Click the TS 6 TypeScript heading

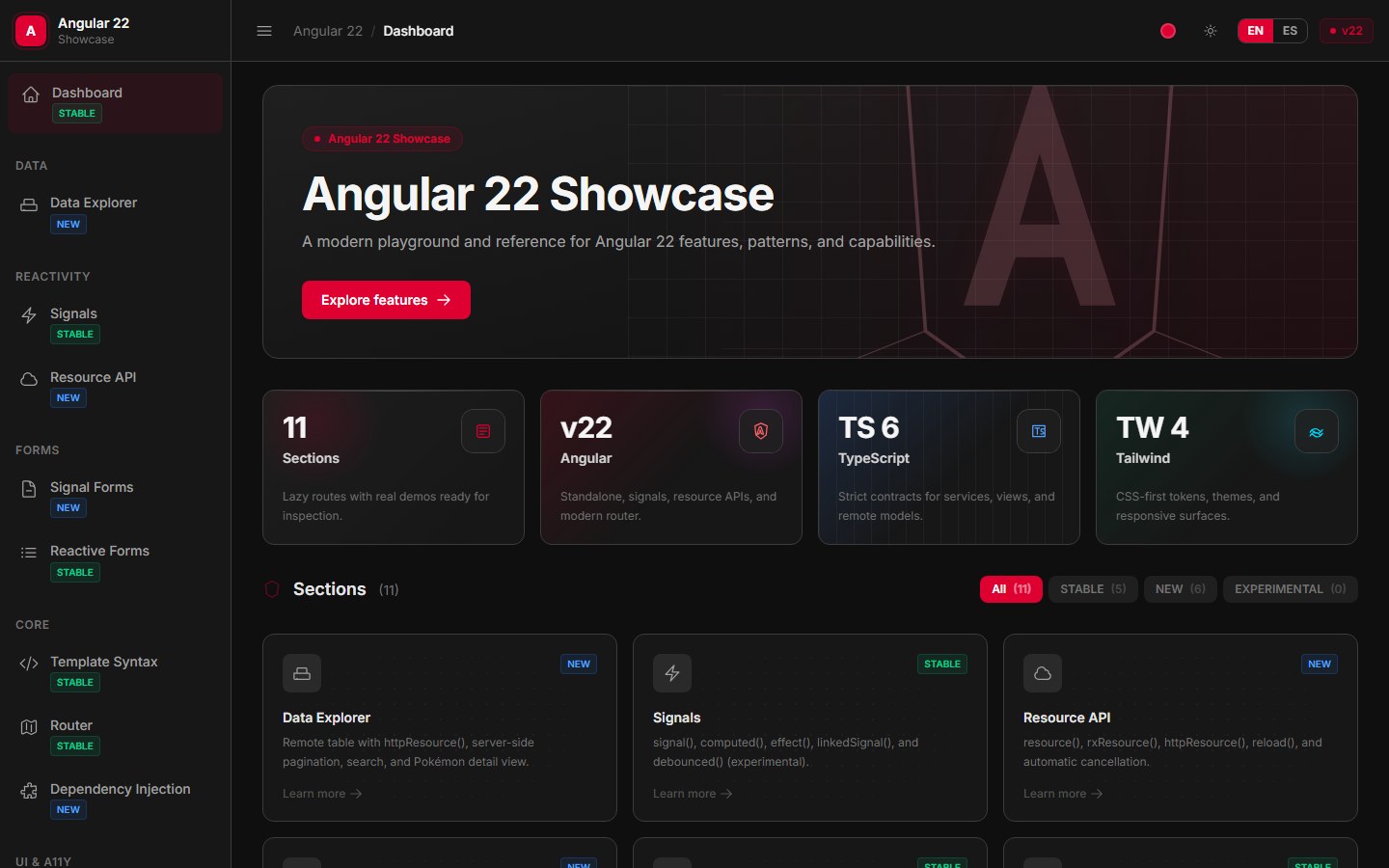868,427
